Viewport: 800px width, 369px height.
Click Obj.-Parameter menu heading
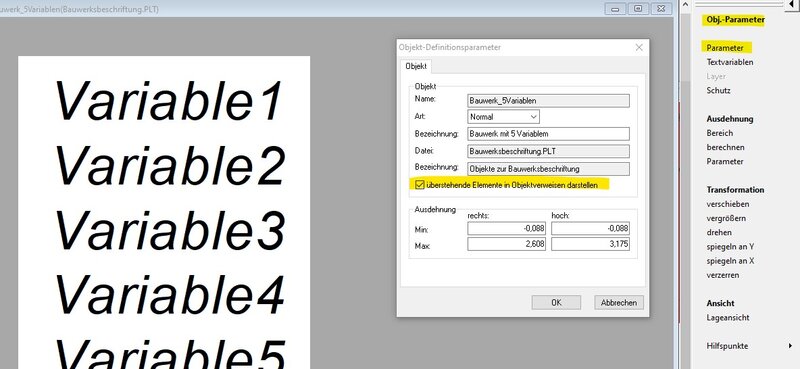[735, 20]
